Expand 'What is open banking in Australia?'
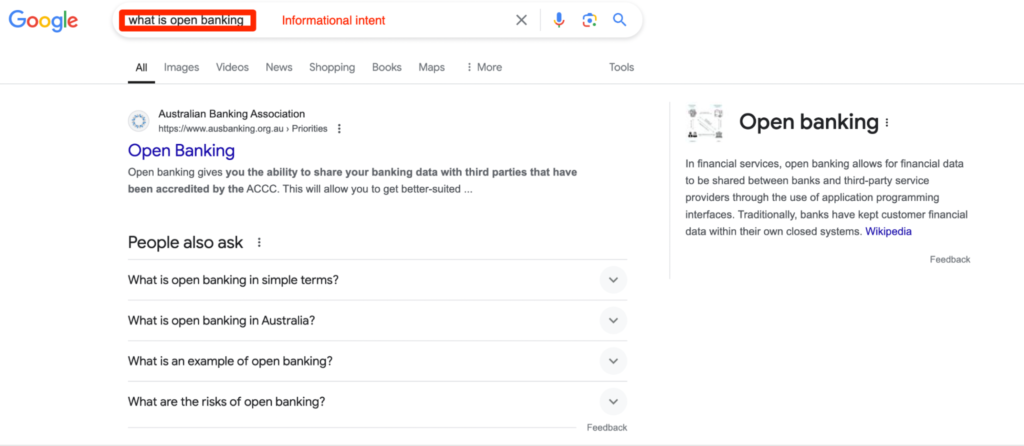The height and width of the screenshot is (446, 1024). pos(377,321)
